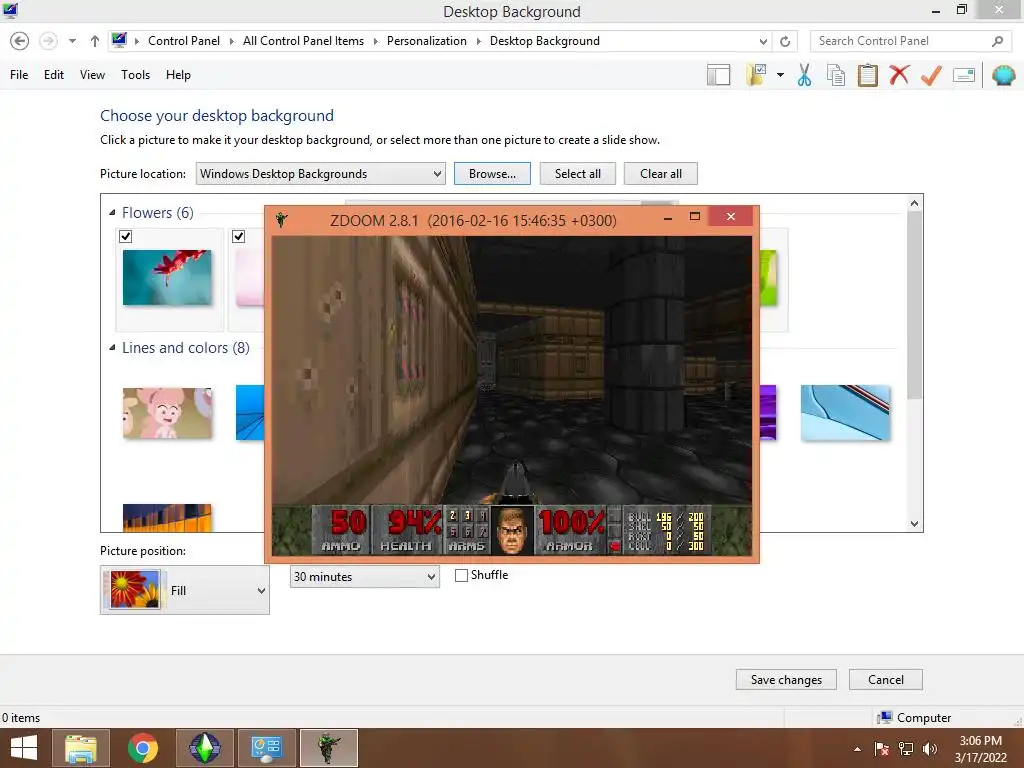This screenshot has height=768, width=1024.
Task: Open the Picture position Fill dropdown
Action: coord(185,590)
